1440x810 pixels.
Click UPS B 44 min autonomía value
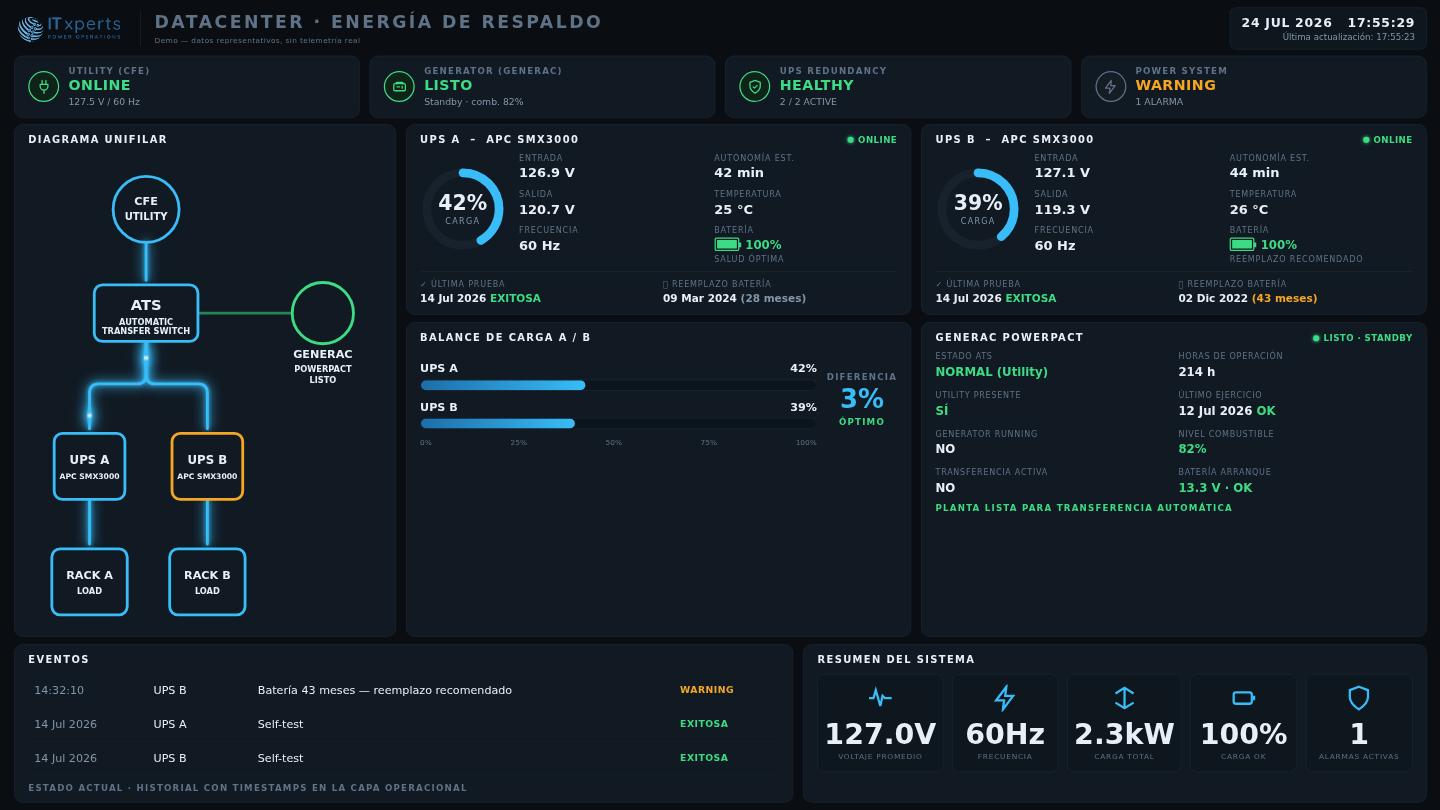[1255, 173]
